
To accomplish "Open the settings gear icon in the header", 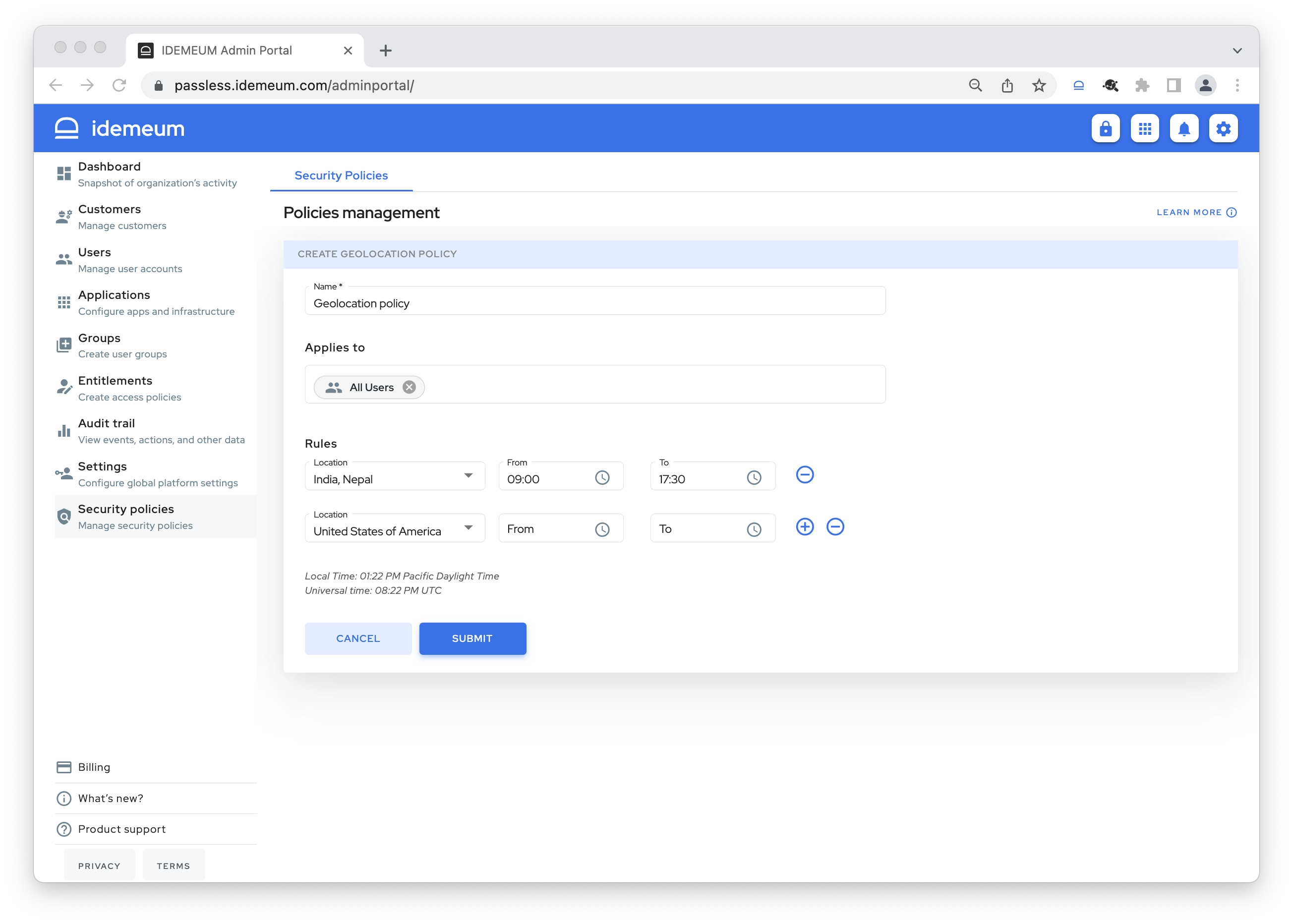I will tap(1223, 128).
